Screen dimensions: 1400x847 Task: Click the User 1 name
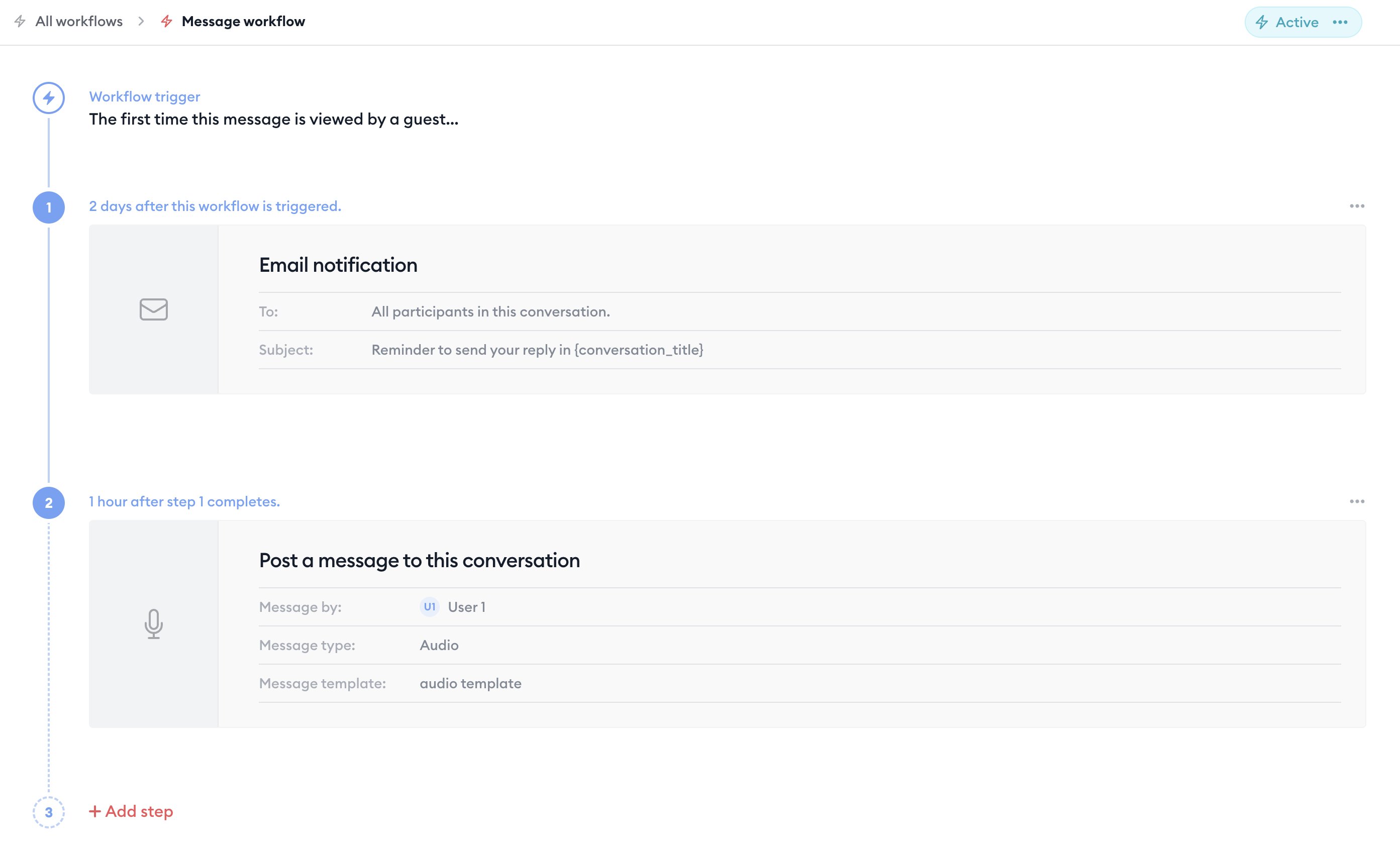coord(466,607)
